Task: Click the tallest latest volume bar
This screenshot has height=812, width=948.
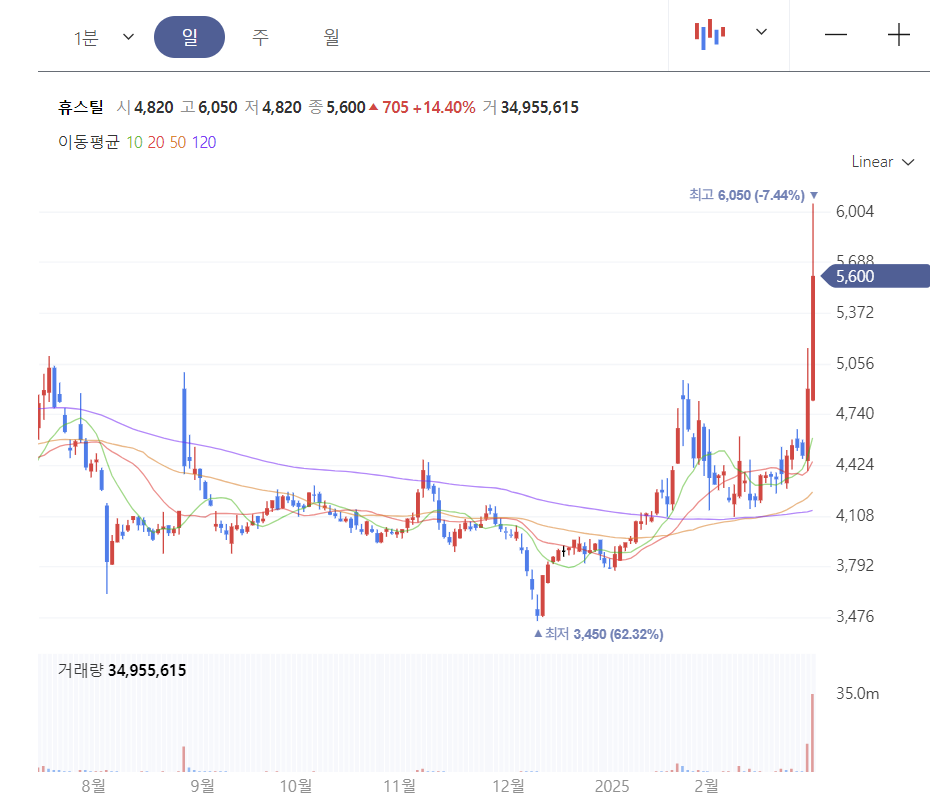Action: [x=813, y=733]
